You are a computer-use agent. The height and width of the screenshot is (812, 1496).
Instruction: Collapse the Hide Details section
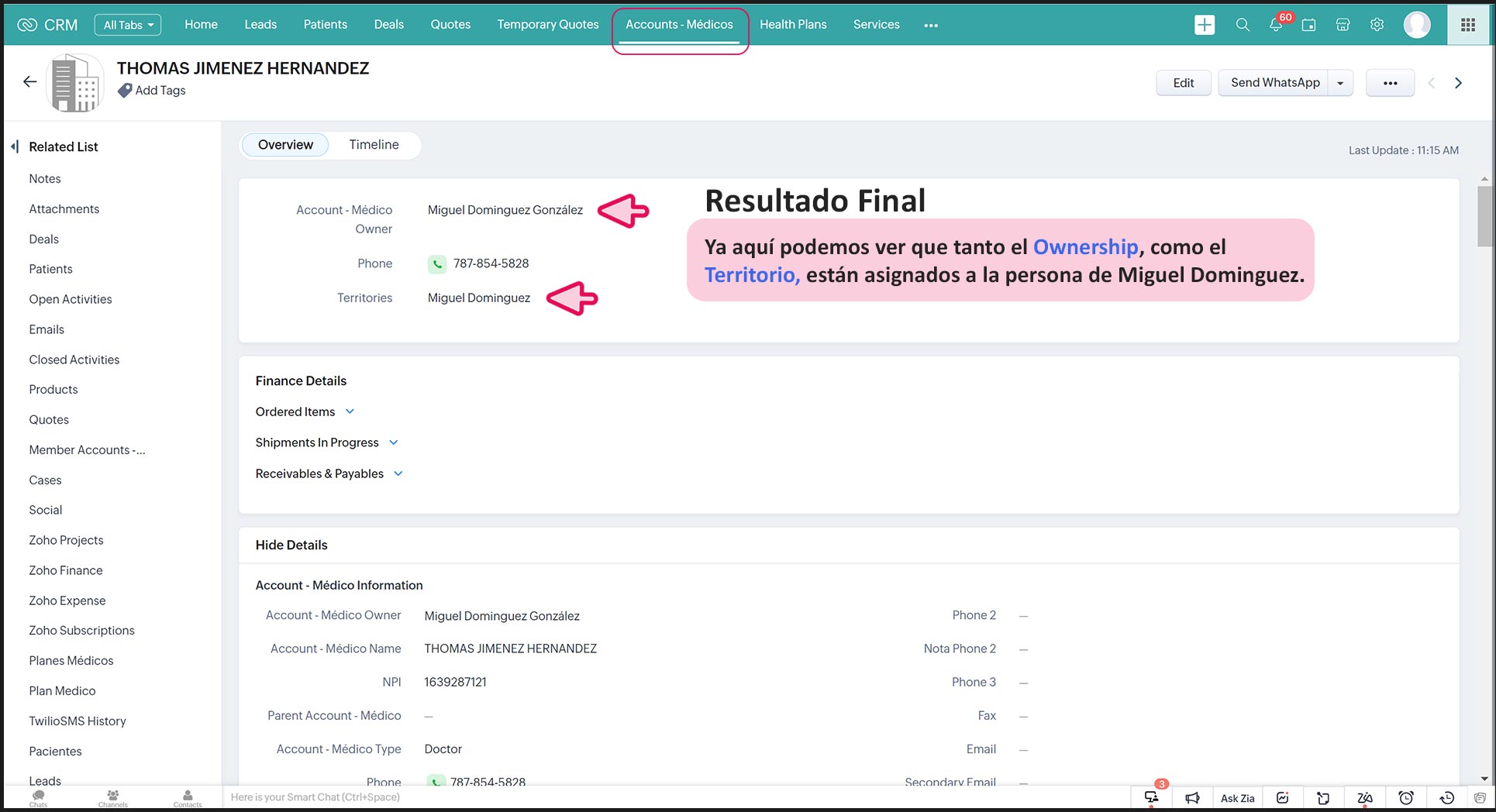coord(291,545)
